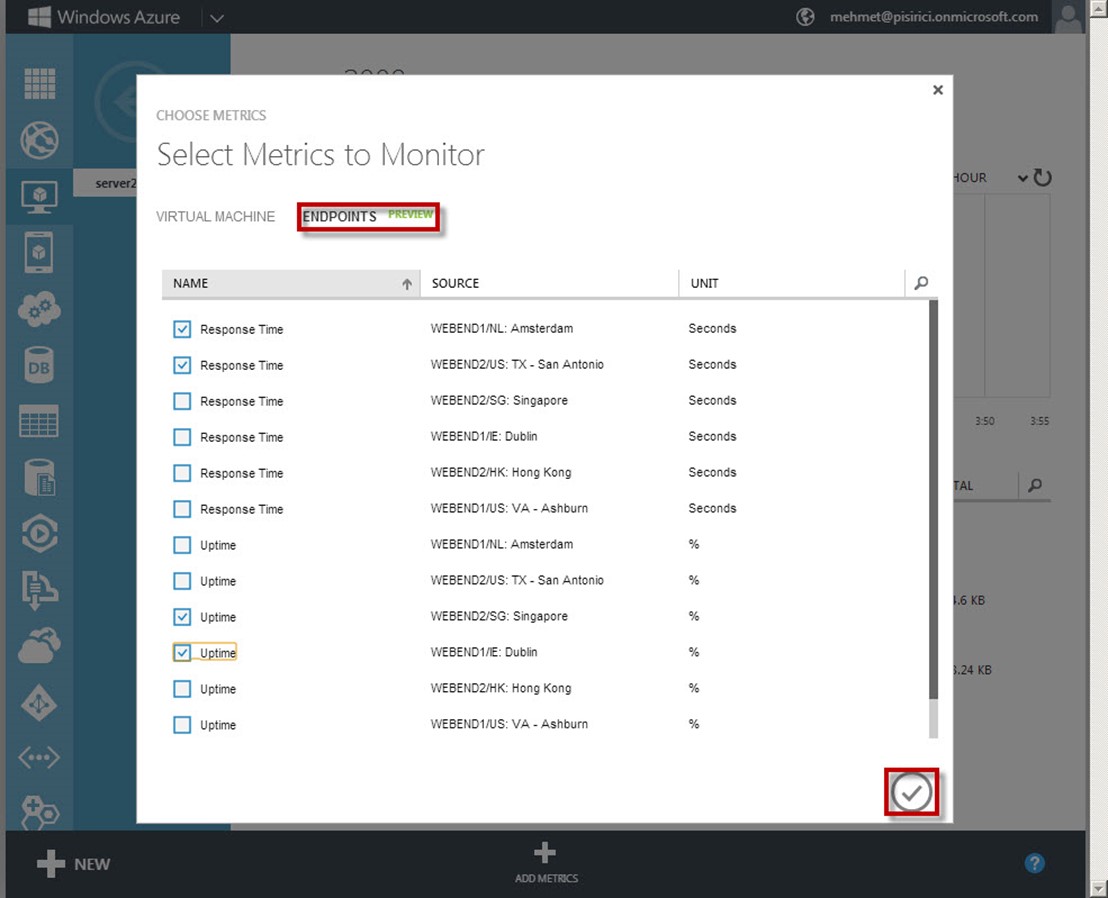Uncheck Uptime for WEBEND1/IE Dublin
Image resolution: width=1108 pixels, height=898 pixels.
[x=182, y=653]
